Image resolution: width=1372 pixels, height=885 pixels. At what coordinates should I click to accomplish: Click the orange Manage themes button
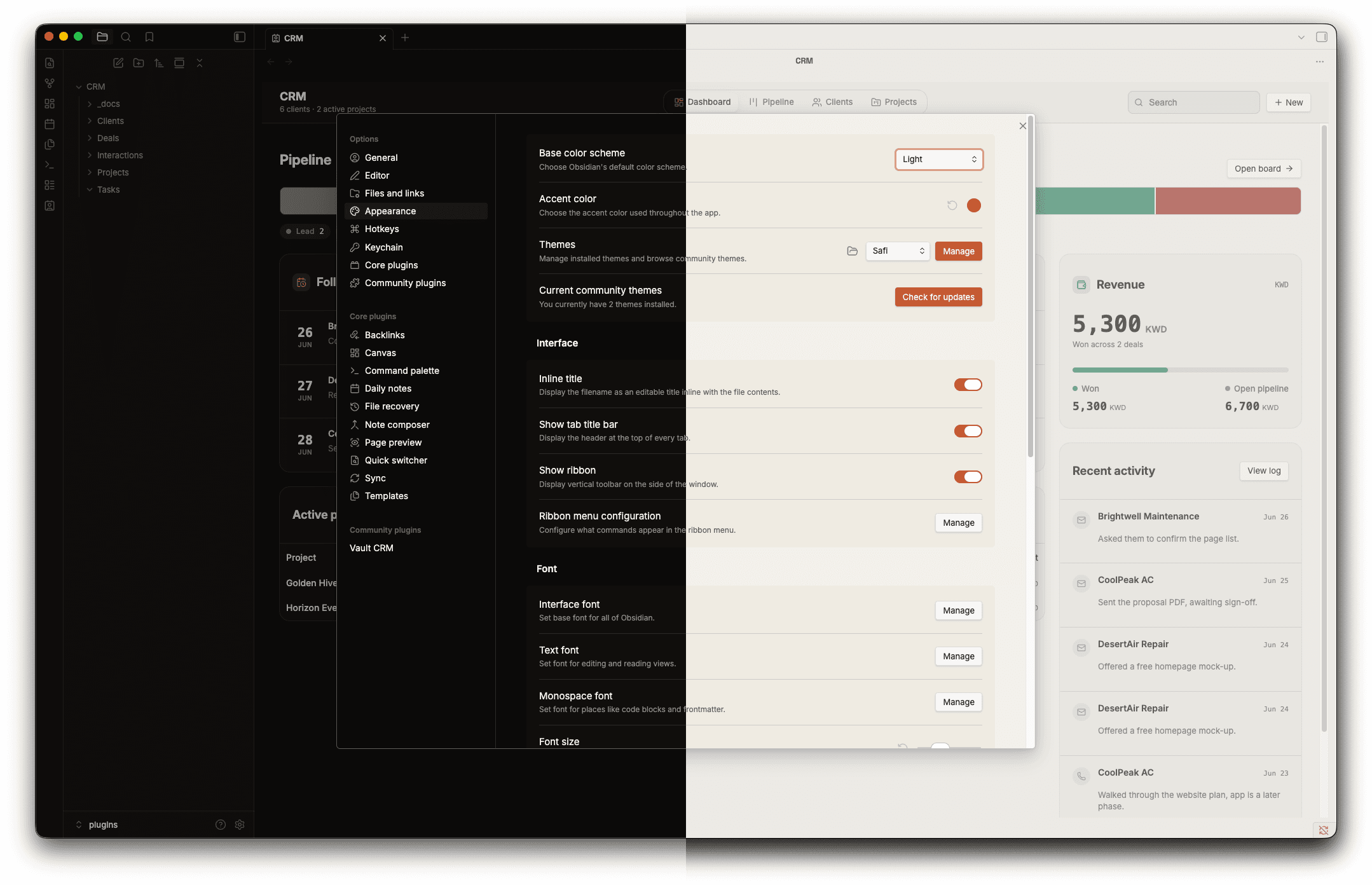(959, 251)
